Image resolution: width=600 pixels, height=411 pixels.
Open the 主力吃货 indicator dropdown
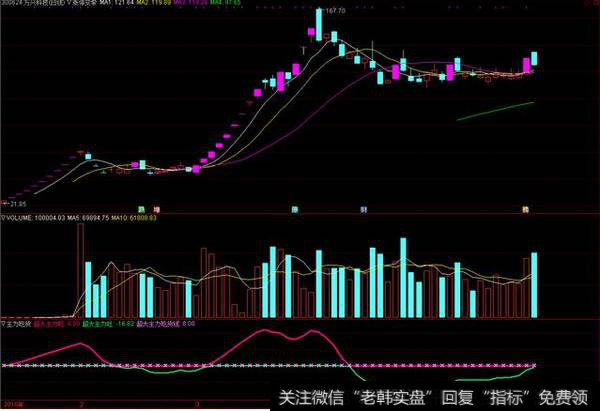tap(4, 324)
